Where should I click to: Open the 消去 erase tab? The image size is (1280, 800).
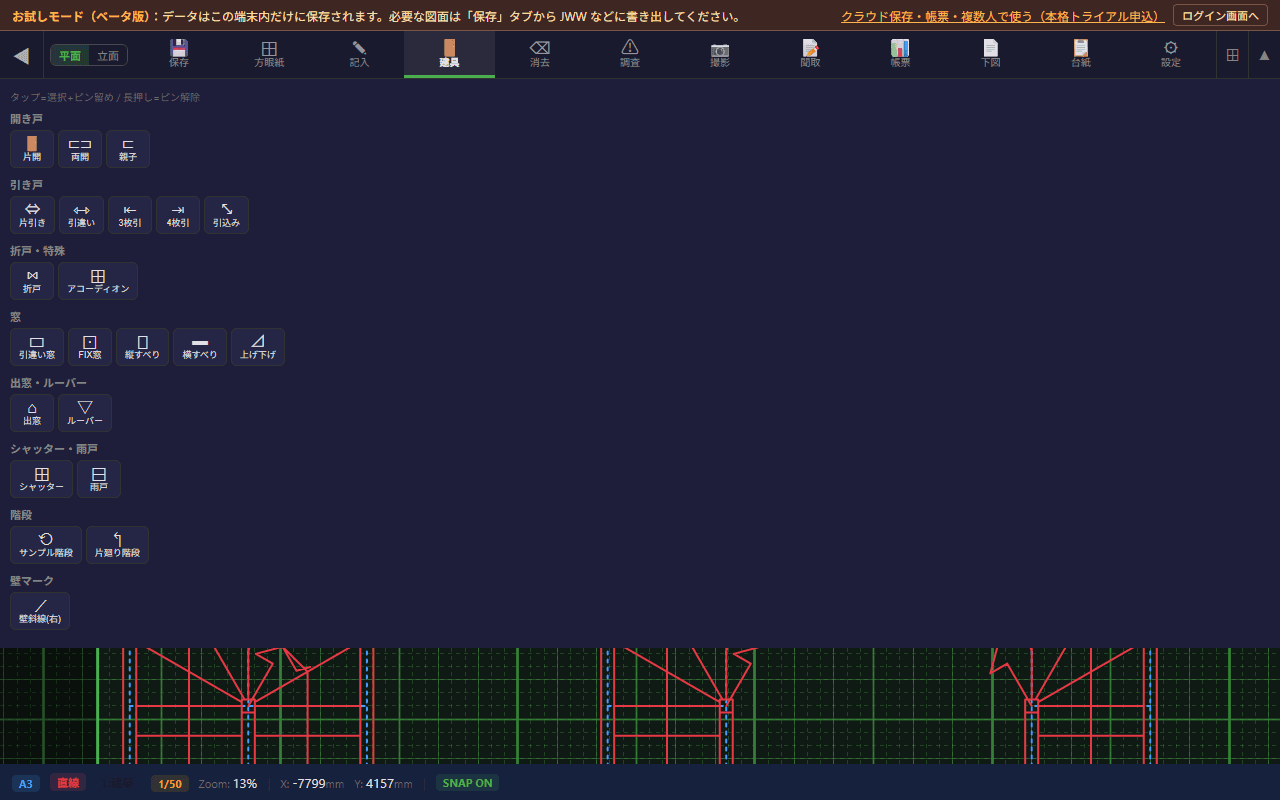pos(540,54)
